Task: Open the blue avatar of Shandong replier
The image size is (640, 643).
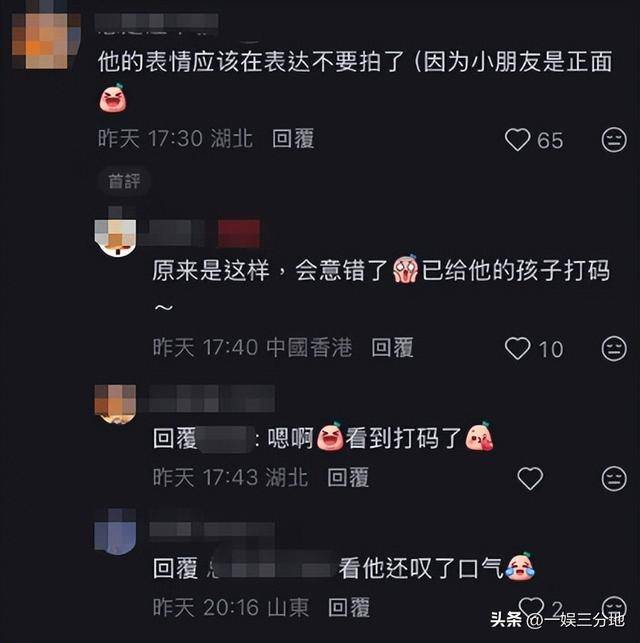Action: click(x=115, y=533)
